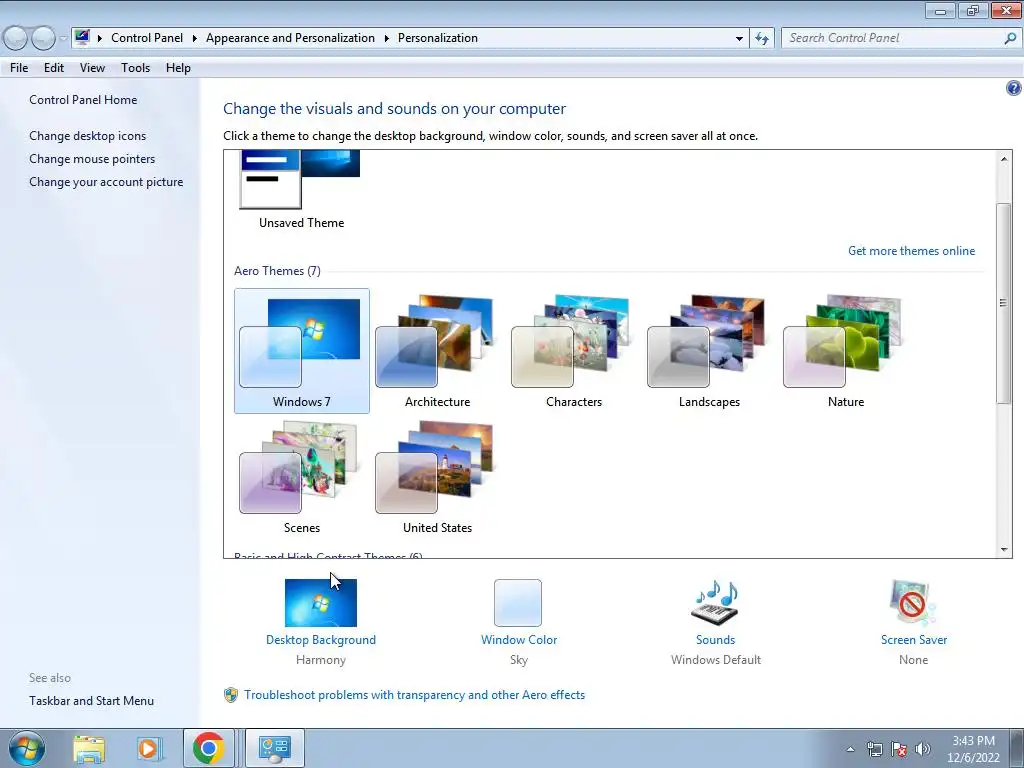Viewport: 1024px width, 768px height.
Task: Open Window Color swatch
Action: pos(518,603)
